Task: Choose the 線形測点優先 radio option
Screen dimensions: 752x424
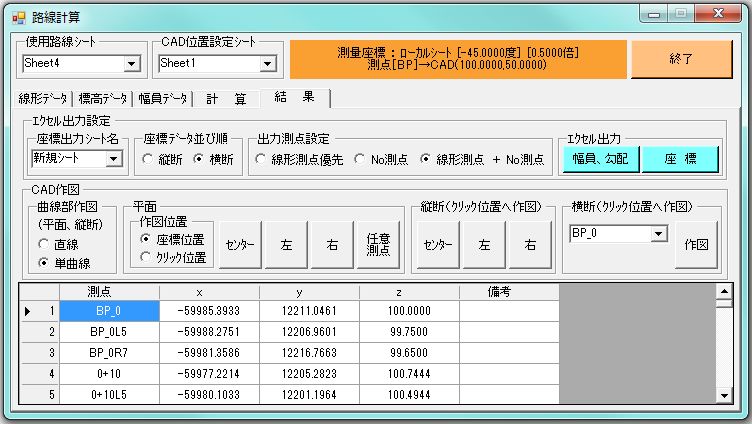Action: coord(261,159)
